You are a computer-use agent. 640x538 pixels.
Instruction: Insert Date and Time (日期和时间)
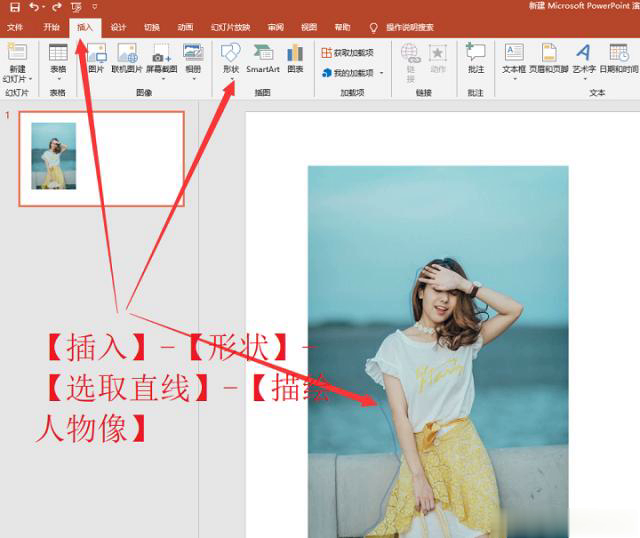pos(619,58)
